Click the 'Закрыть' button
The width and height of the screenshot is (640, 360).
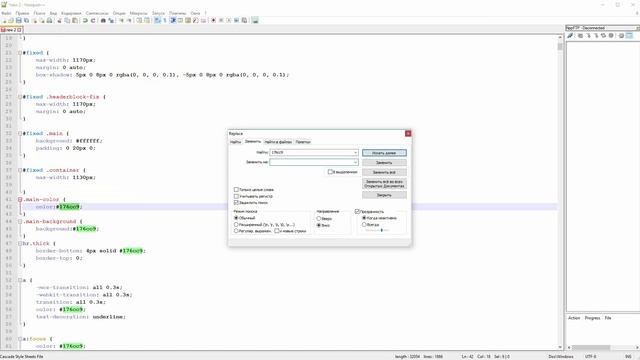(x=384, y=195)
